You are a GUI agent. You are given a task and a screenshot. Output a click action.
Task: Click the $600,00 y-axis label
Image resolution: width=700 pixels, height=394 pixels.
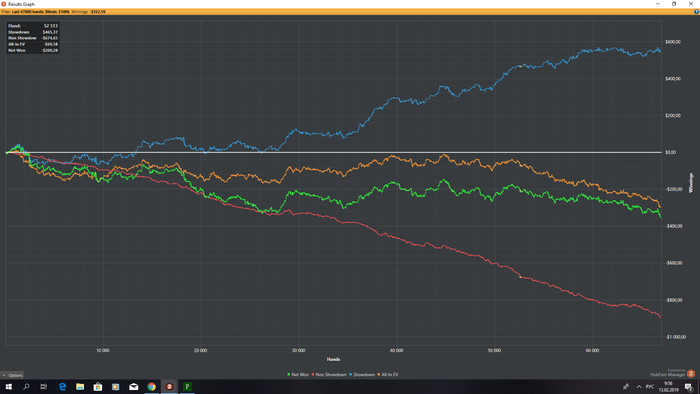point(673,42)
